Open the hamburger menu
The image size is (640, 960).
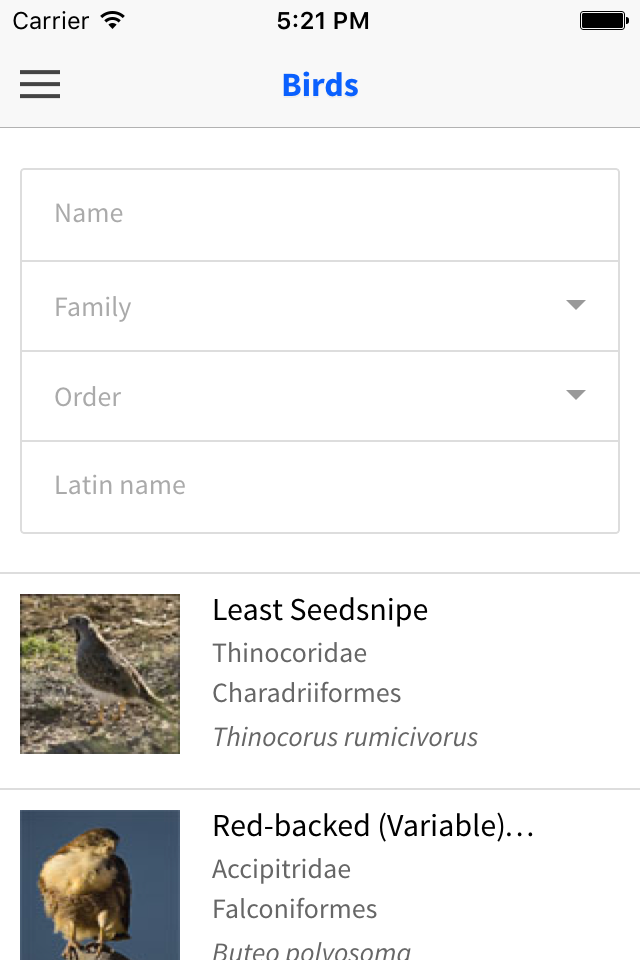pos(40,84)
